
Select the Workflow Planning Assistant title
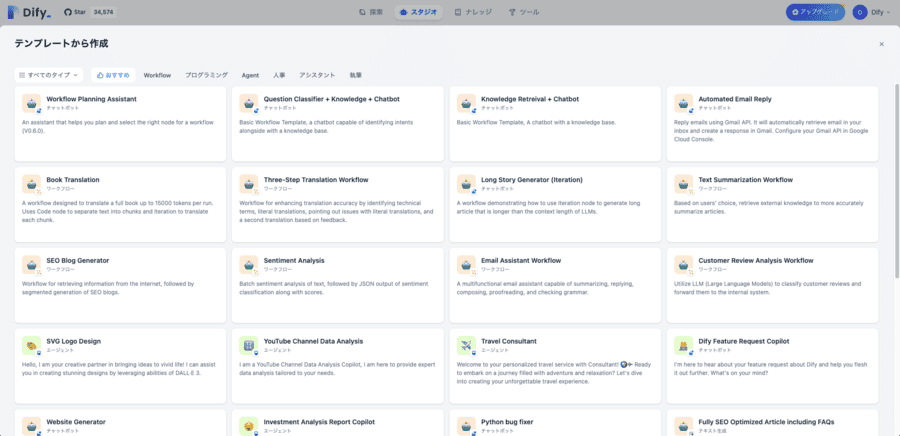point(91,99)
